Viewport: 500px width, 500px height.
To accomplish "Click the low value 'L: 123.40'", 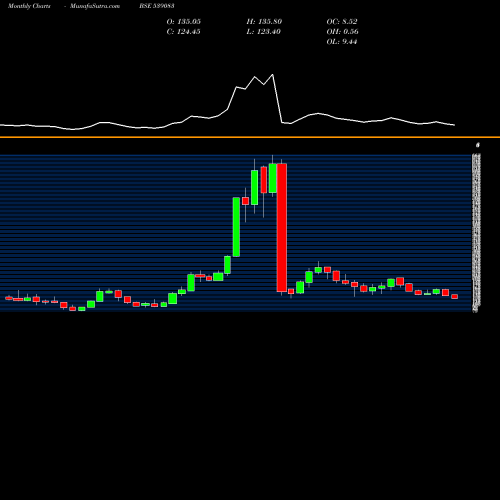I will click(264, 32).
